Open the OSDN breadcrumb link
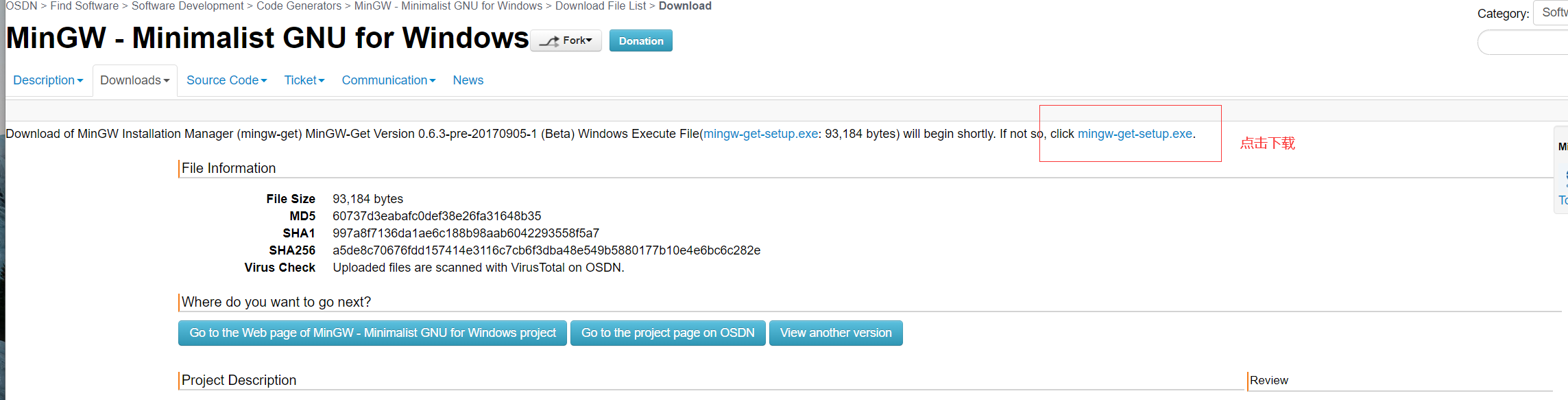 click(x=21, y=6)
